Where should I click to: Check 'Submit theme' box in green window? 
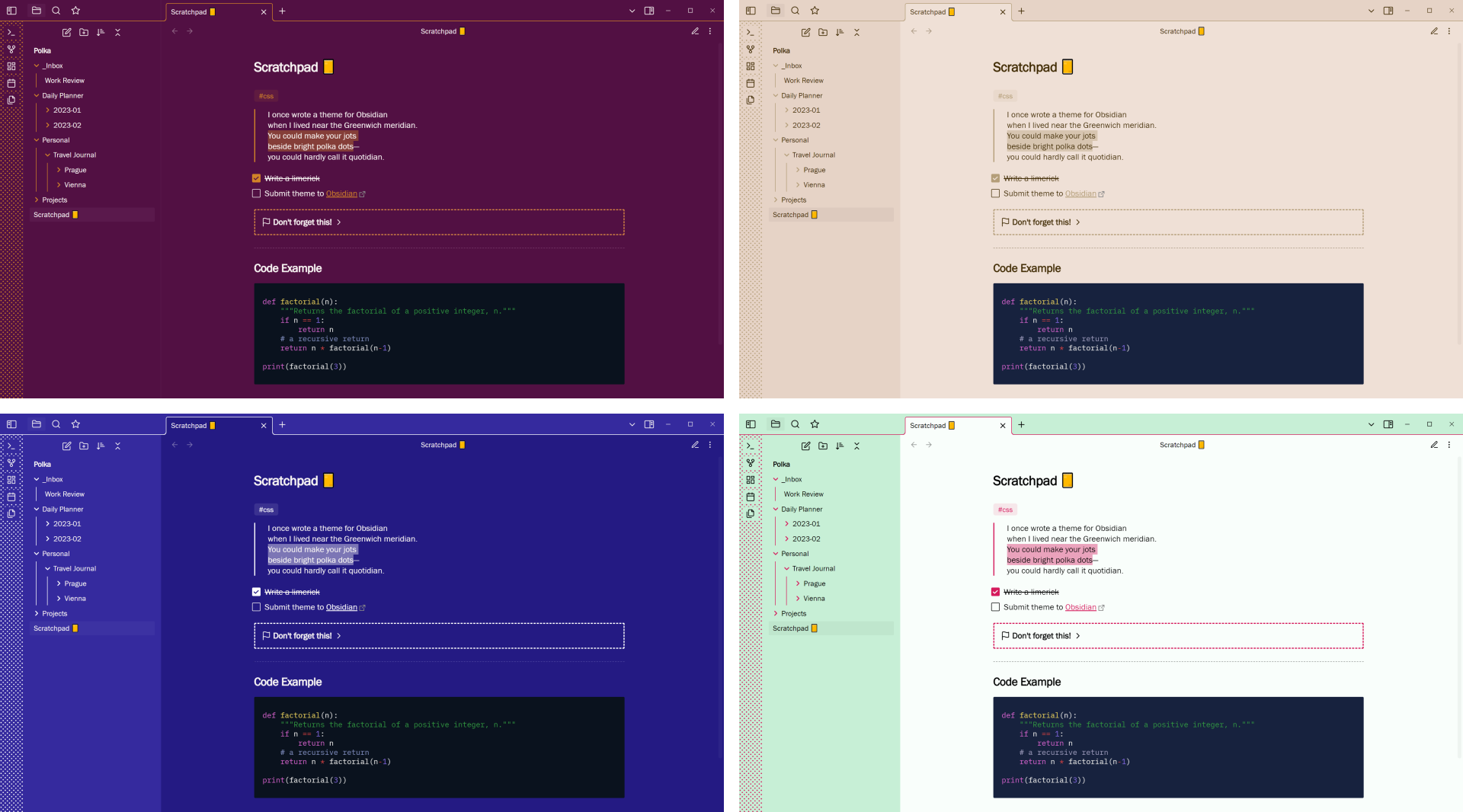(996, 607)
